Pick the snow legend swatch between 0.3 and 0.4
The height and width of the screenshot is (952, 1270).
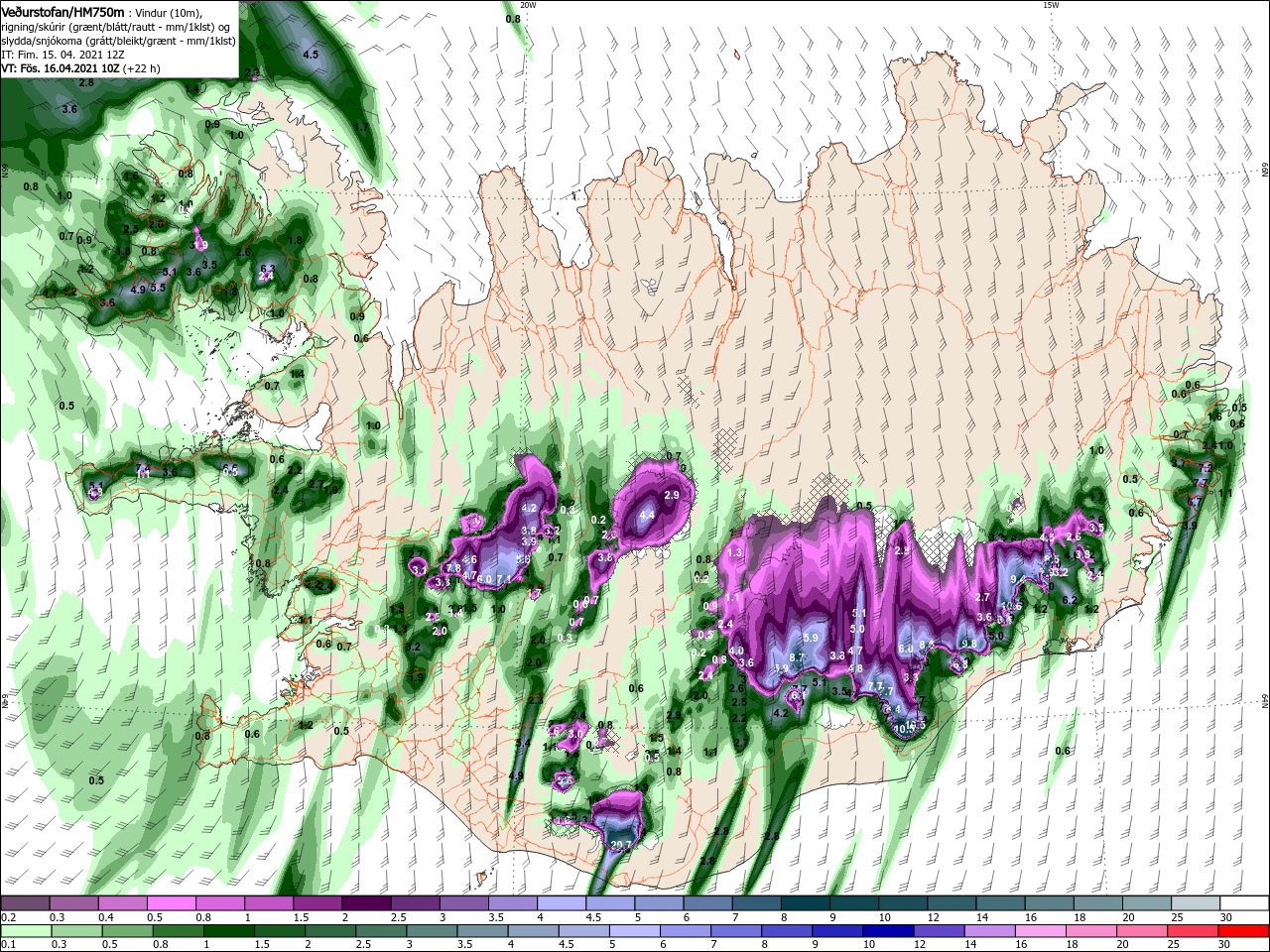(x=74, y=902)
